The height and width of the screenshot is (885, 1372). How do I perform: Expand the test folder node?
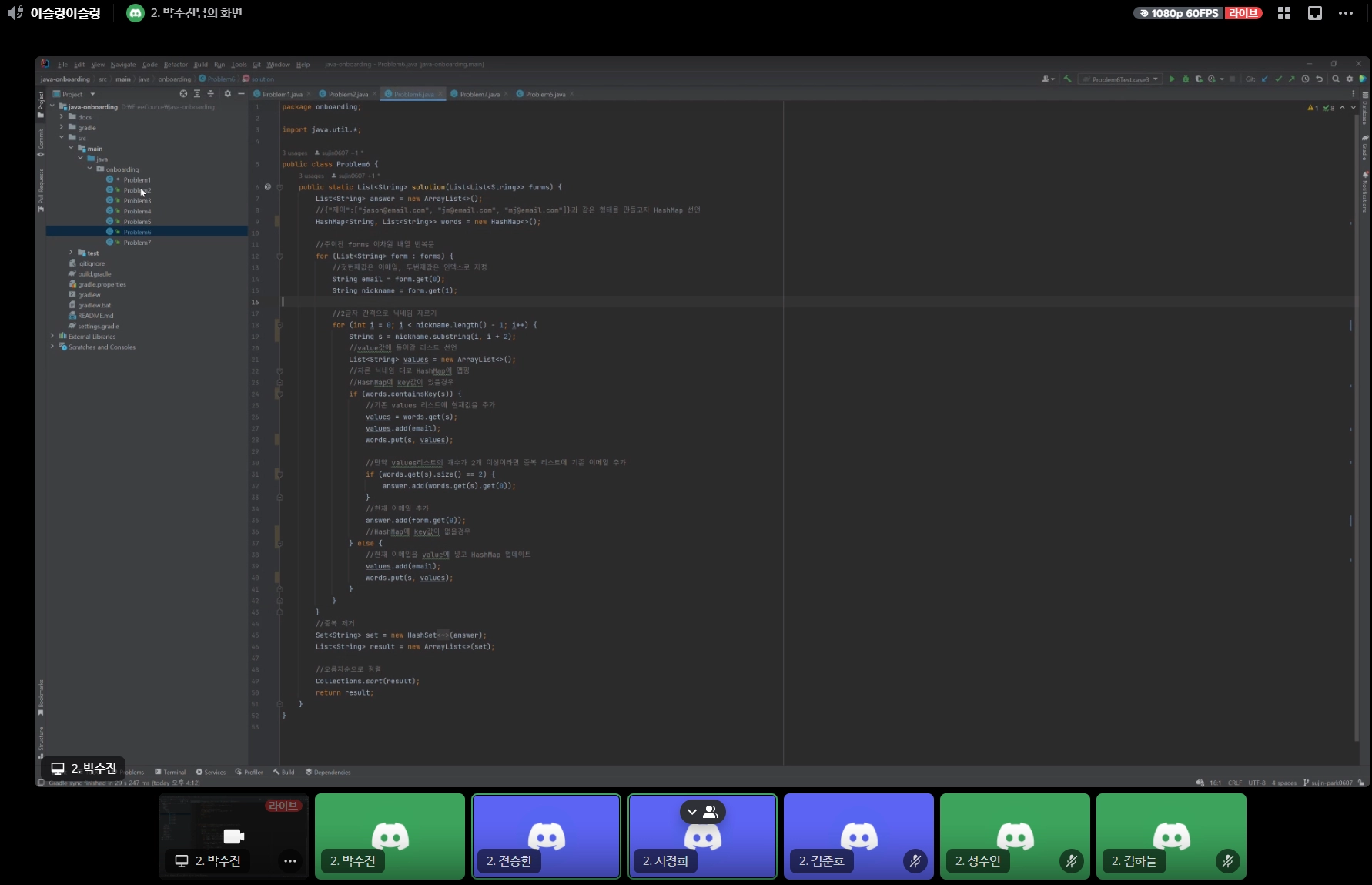[71, 253]
